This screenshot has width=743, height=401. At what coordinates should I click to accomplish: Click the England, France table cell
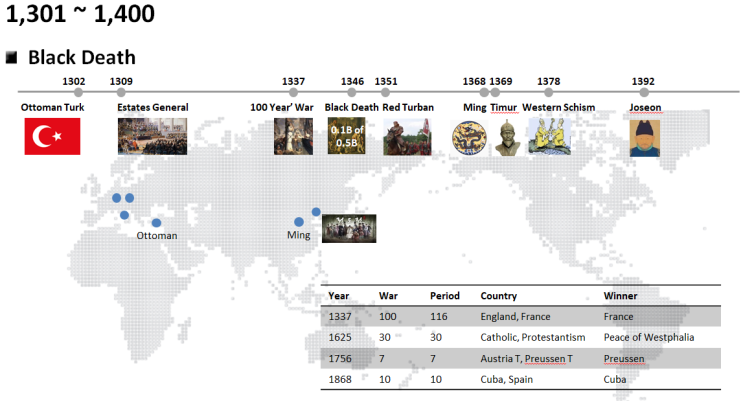point(515,316)
